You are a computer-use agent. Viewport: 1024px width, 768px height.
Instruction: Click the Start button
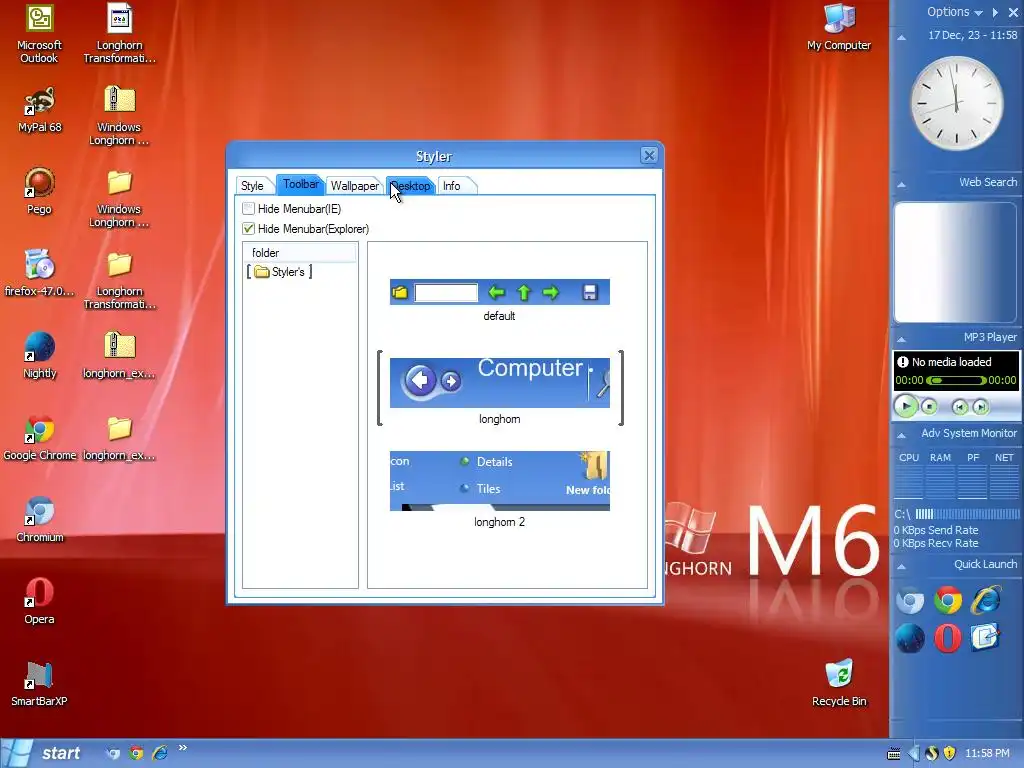(x=44, y=754)
